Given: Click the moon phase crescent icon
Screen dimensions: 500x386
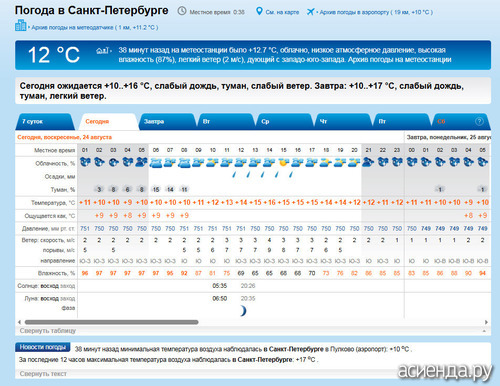Looking at the screenshot, I should coord(243,311).
